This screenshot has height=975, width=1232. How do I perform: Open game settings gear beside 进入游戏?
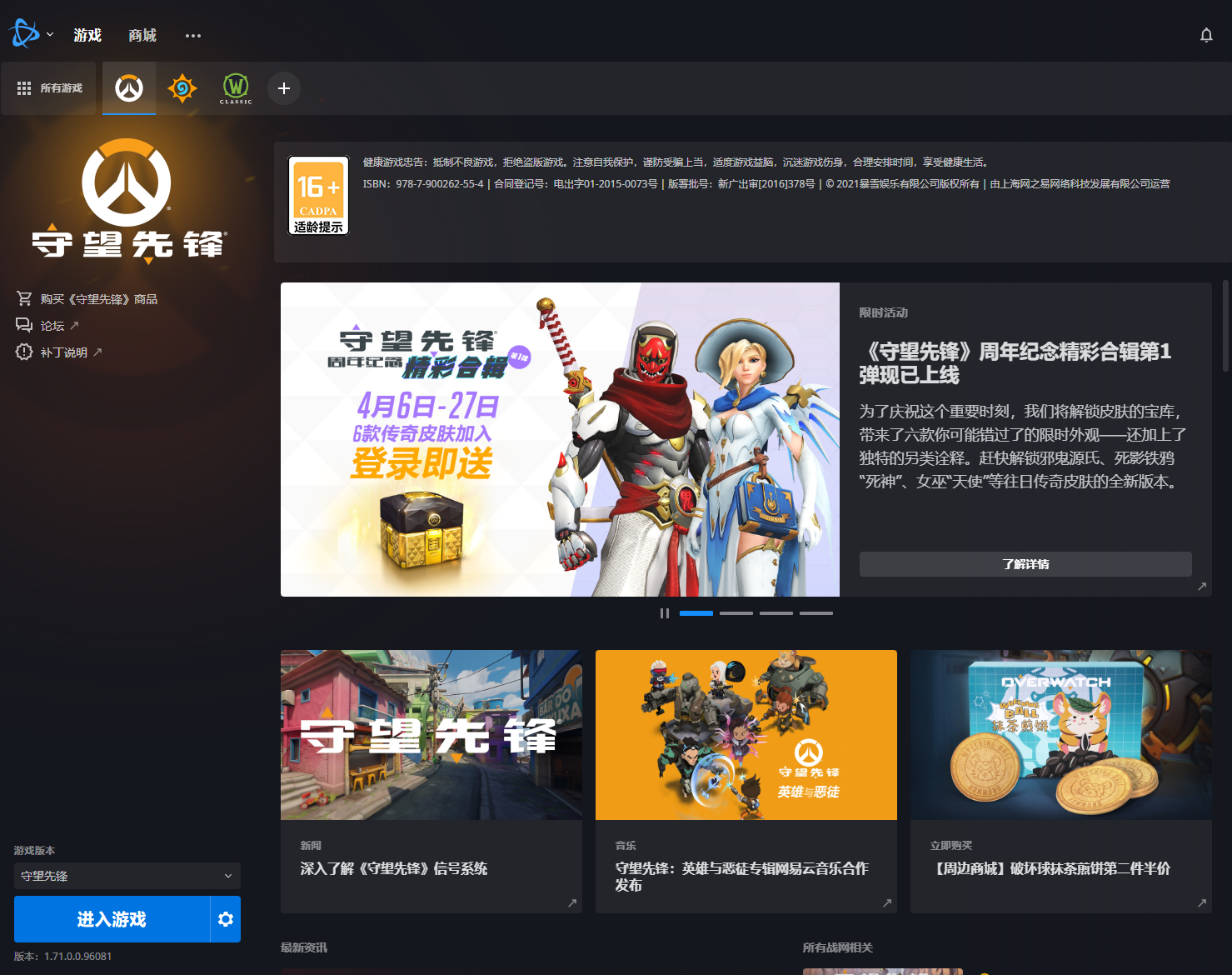tap(226, 919)
